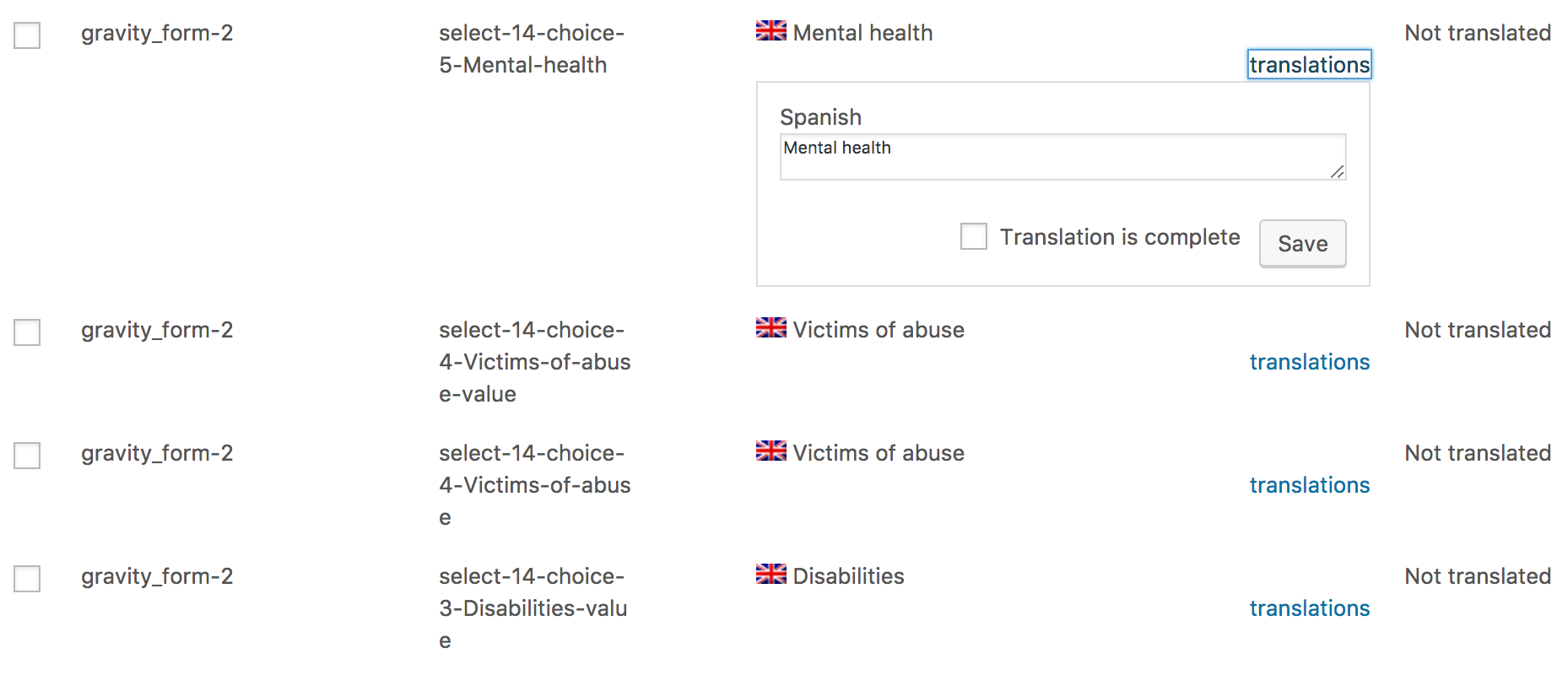The width and height of the screenshot is (1568, 675).
Task: Check the Victims-of-abuse row without value suffix
Action: (27, 456)
